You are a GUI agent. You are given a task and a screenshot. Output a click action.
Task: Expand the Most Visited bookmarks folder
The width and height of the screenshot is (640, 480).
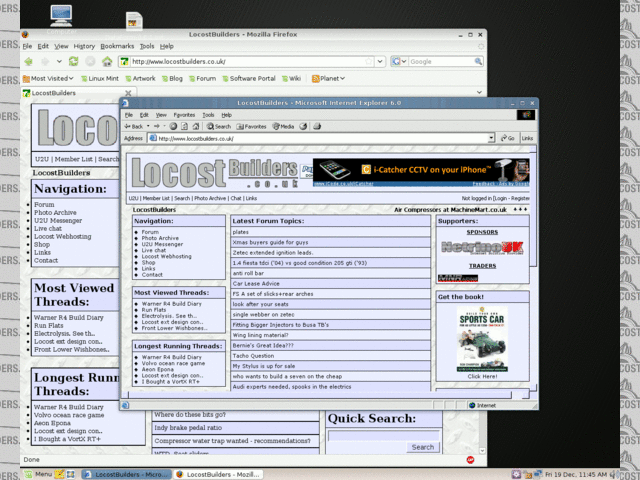coord(48,78)
